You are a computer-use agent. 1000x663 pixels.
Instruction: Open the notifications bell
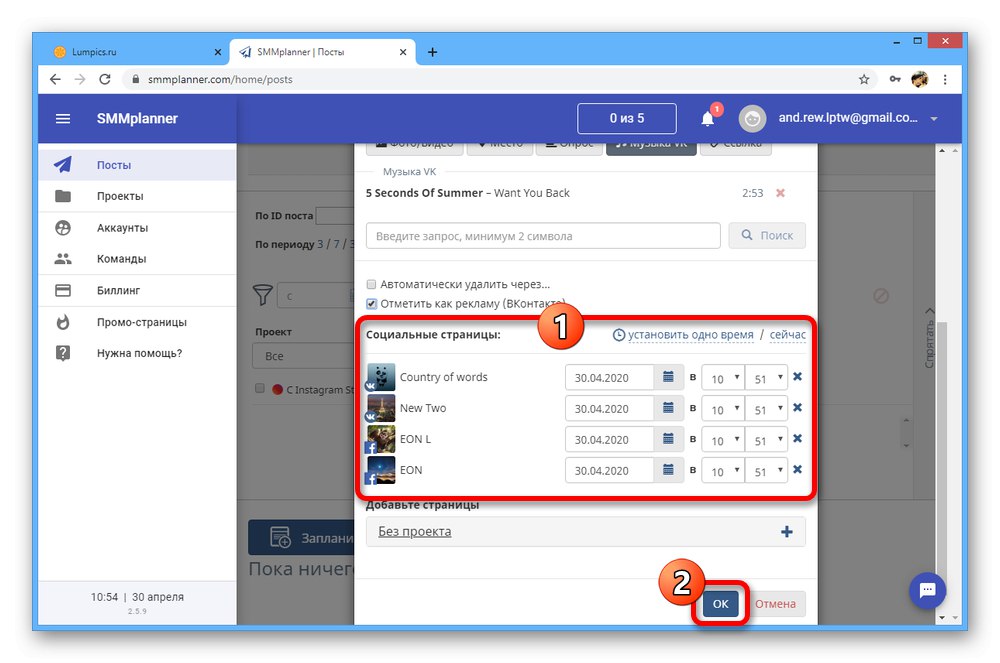[x=707, y=119]
